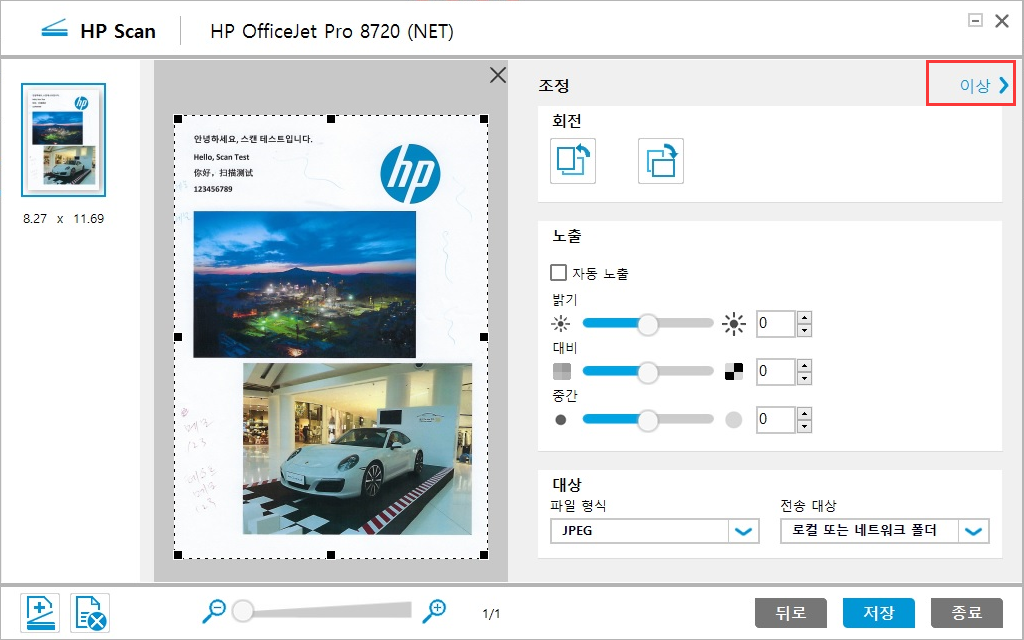Click the 뒤로 button
The width and height of the screenshot is (1024, 640).
[x=791, y=613]
